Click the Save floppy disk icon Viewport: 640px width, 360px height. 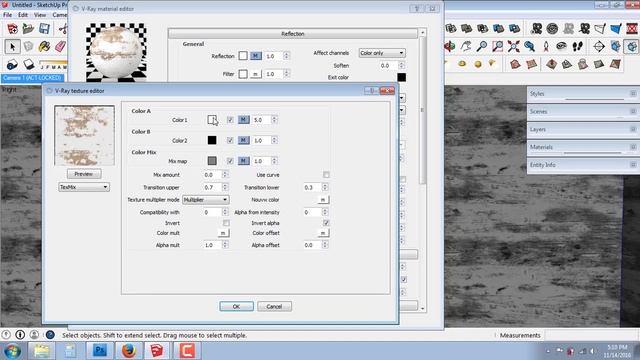(x=44, y=29)
